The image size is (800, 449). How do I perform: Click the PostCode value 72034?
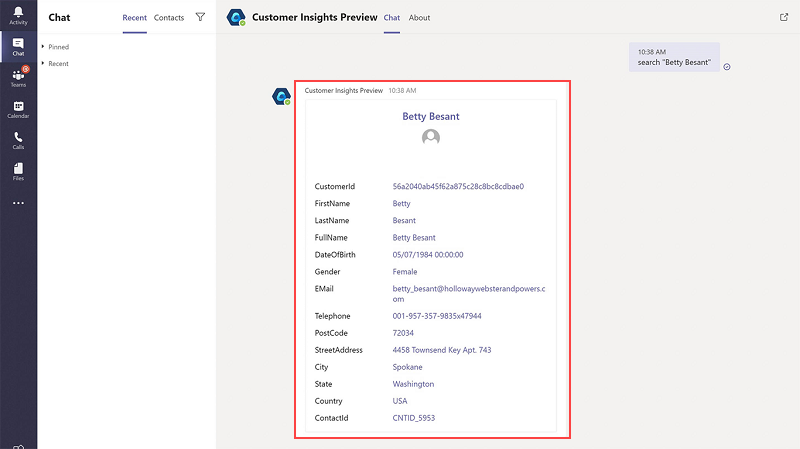[403, 333]
